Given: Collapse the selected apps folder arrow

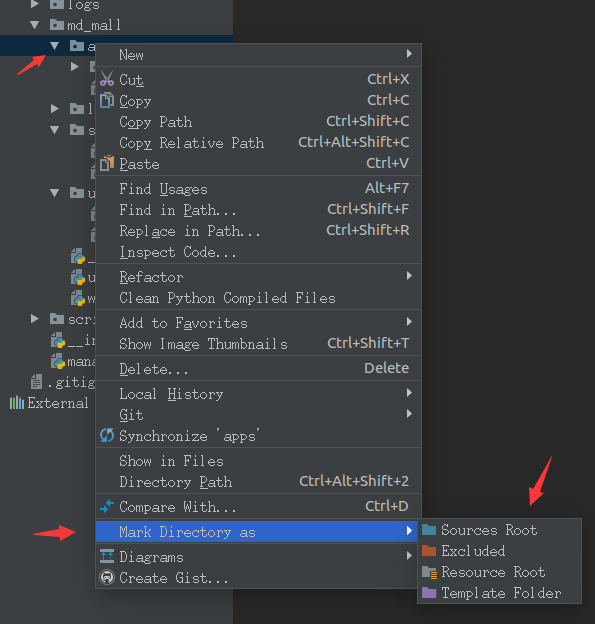Looking at the screenshot, I should tap(55, 46).
